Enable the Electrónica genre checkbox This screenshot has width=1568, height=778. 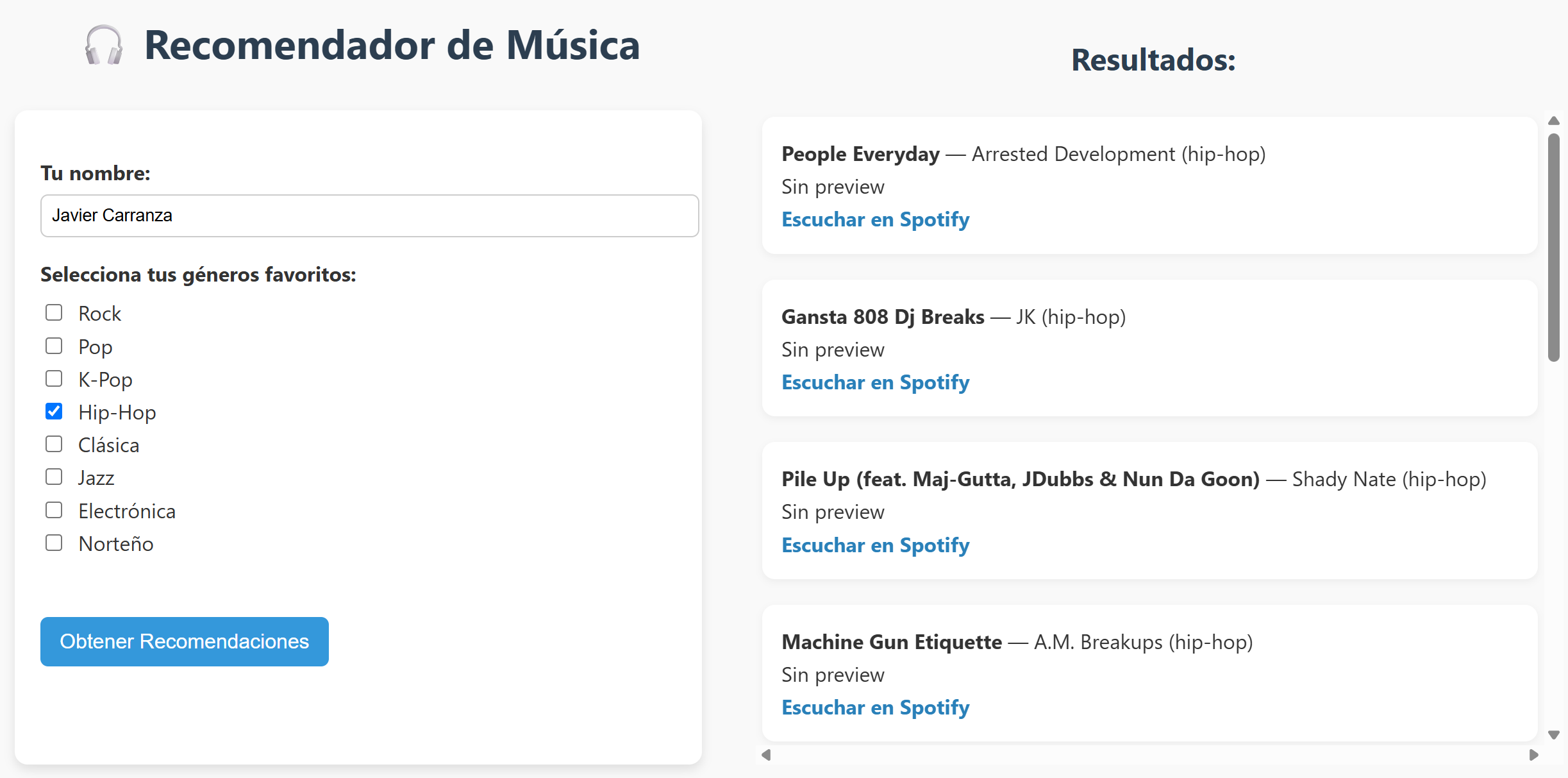pos(54,509)
